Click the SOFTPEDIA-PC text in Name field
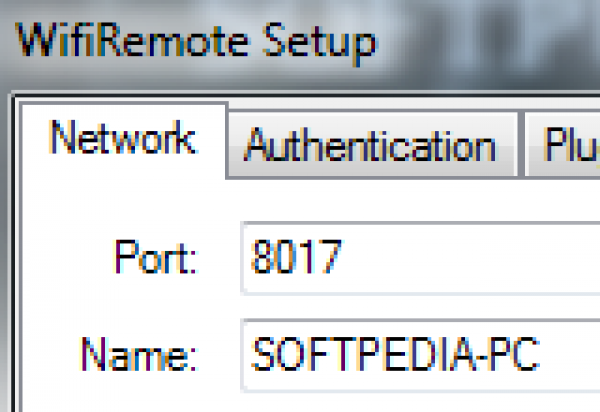 [x=396, y=353]
